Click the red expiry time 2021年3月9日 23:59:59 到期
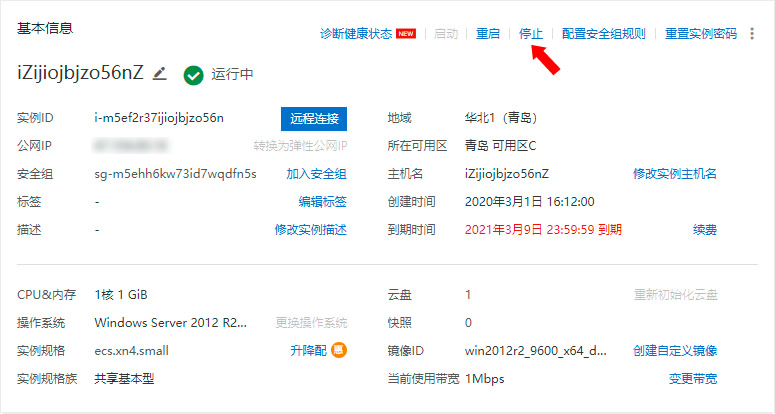775x414 pixels. point(543,230)
